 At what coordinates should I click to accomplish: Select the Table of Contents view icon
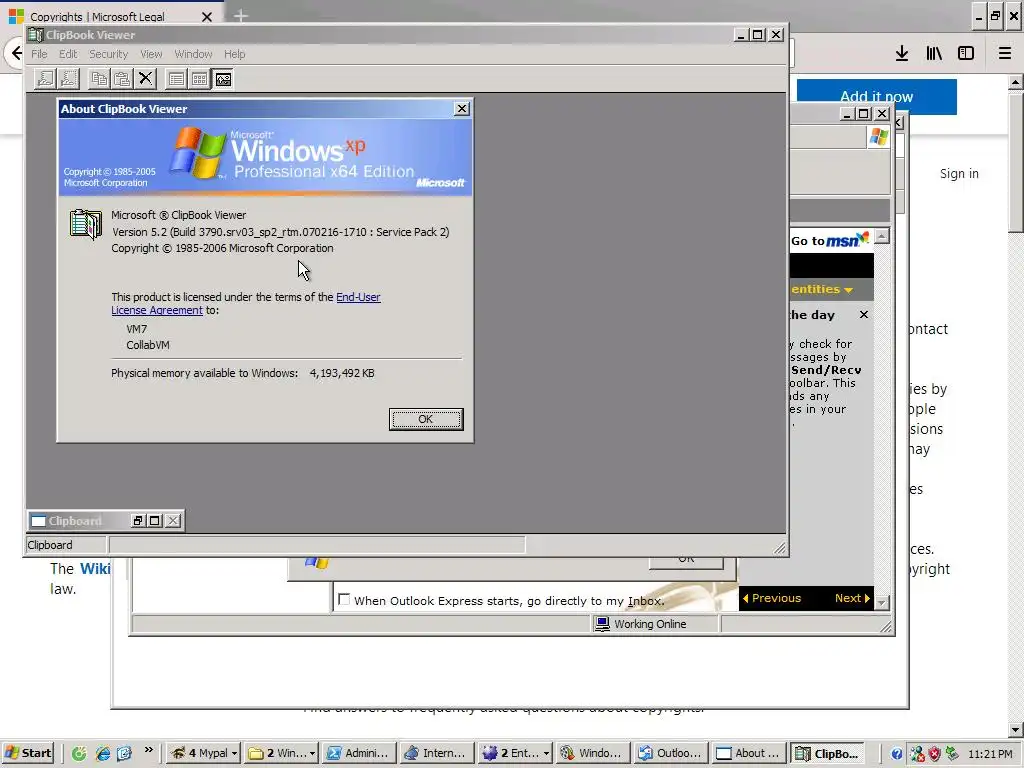click(x=176, y=79)
